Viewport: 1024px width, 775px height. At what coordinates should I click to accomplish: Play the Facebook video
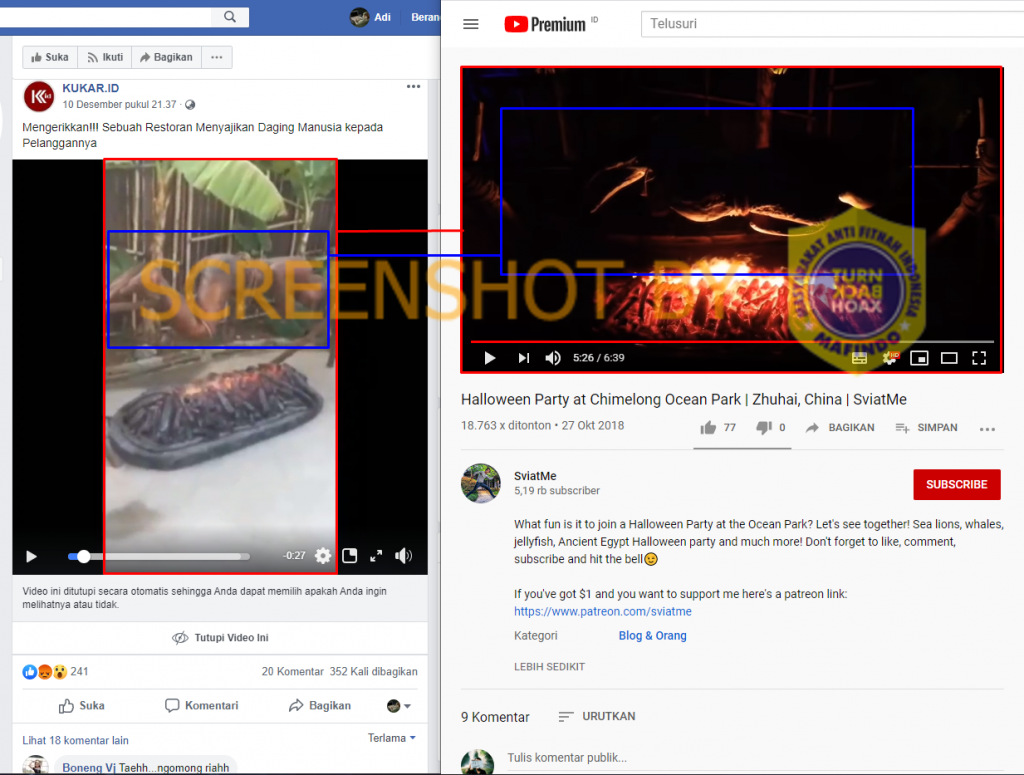(x=31, y=556)
